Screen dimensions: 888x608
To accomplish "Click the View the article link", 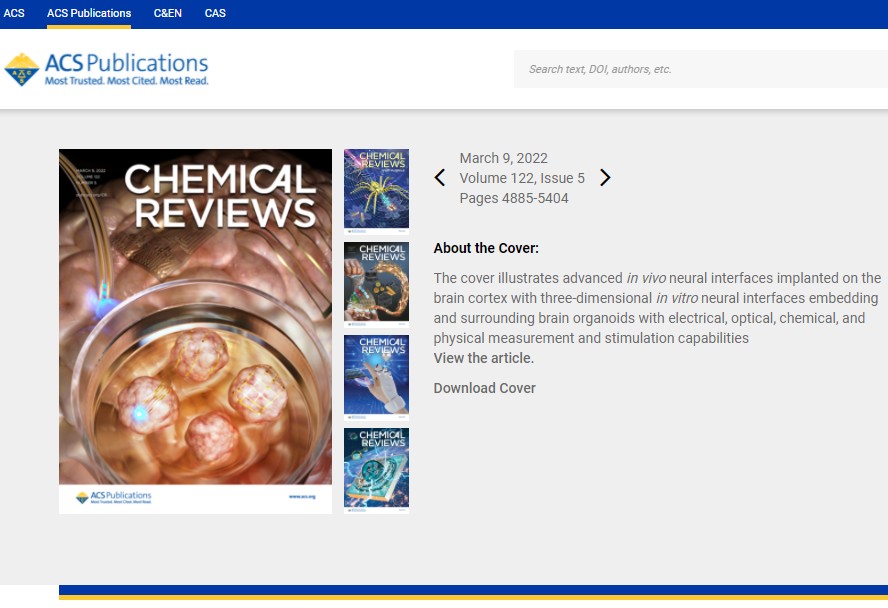I will click(482, 358).
